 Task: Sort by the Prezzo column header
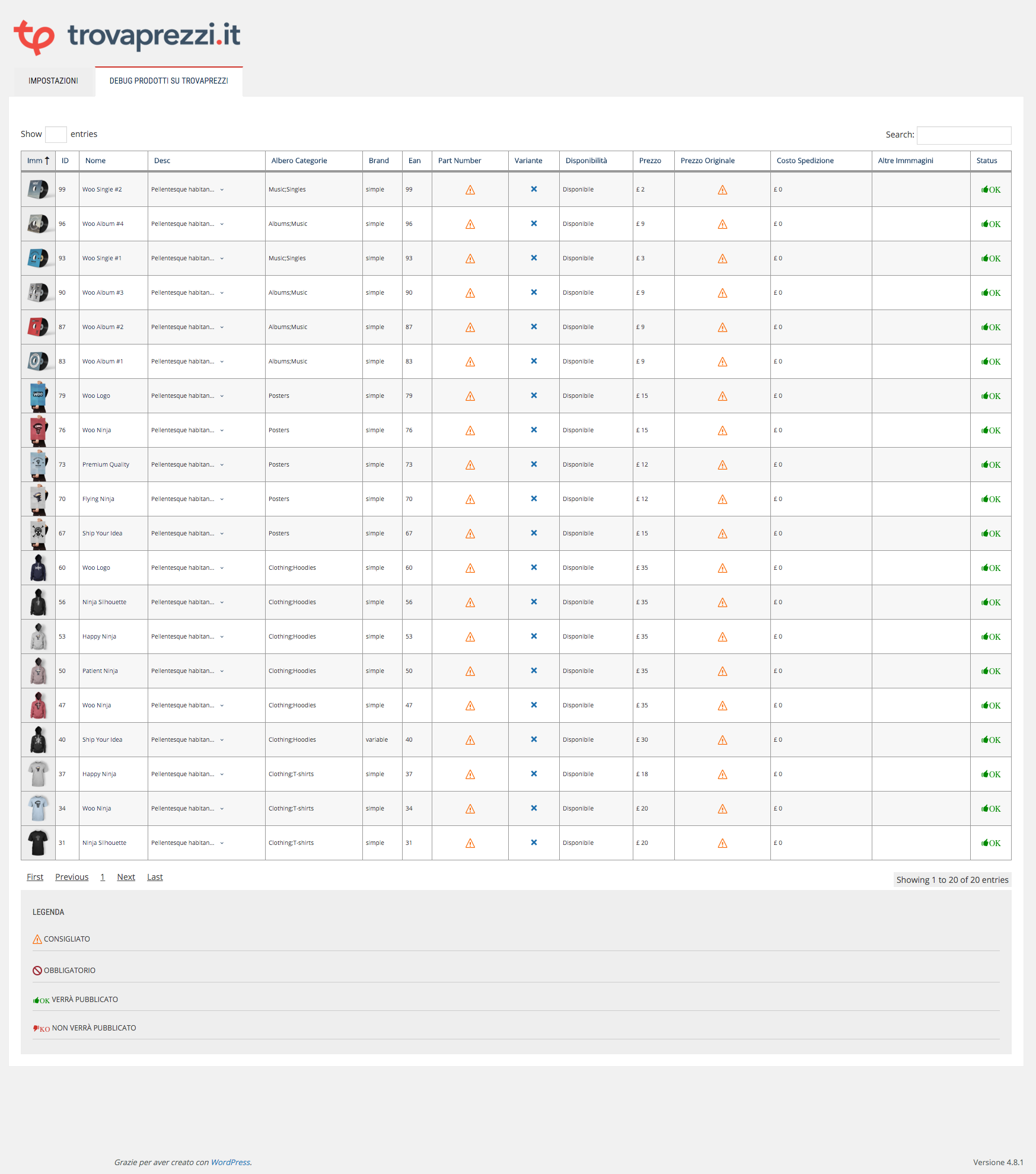pos(654,161)
